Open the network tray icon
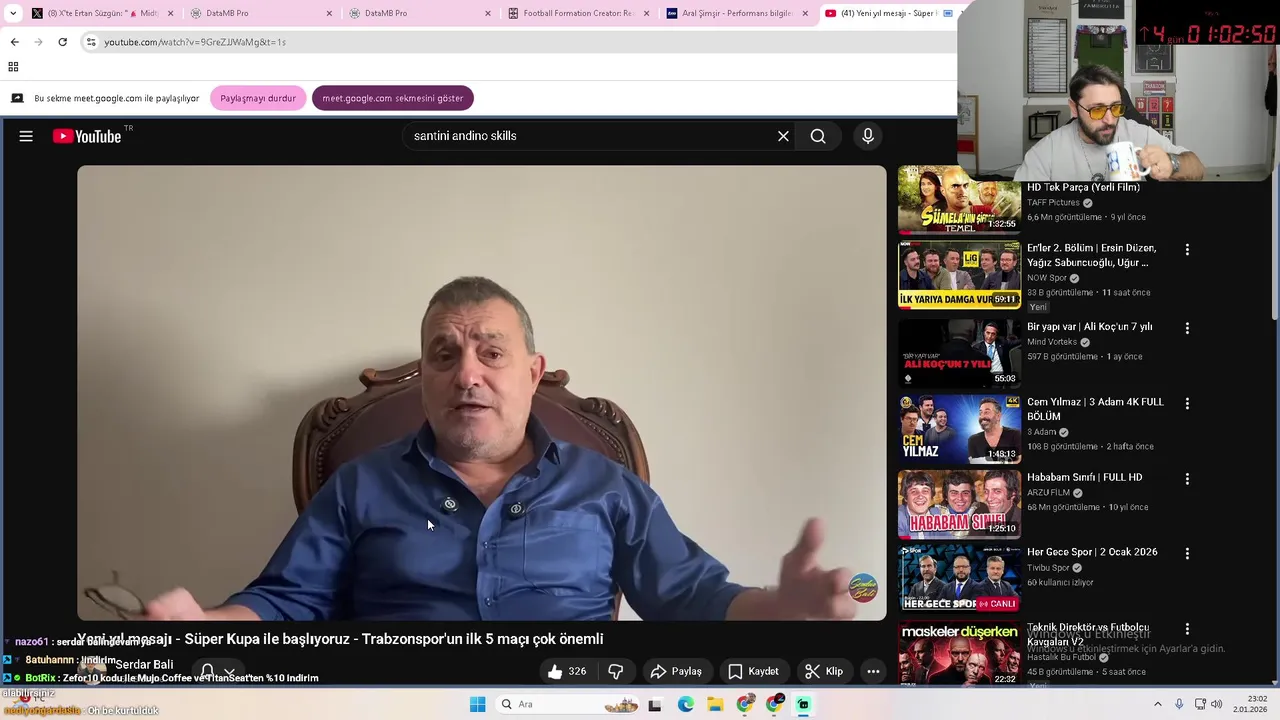 pyautogui.click(x=1200, y=704)
